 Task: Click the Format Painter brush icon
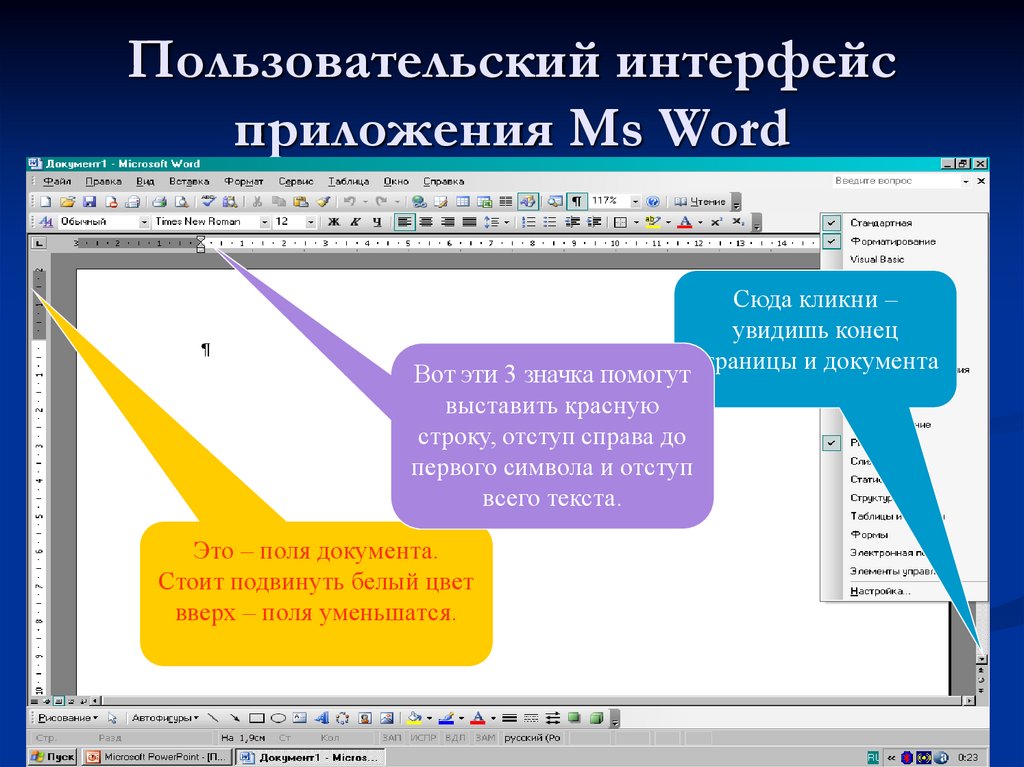pos(322,202)
